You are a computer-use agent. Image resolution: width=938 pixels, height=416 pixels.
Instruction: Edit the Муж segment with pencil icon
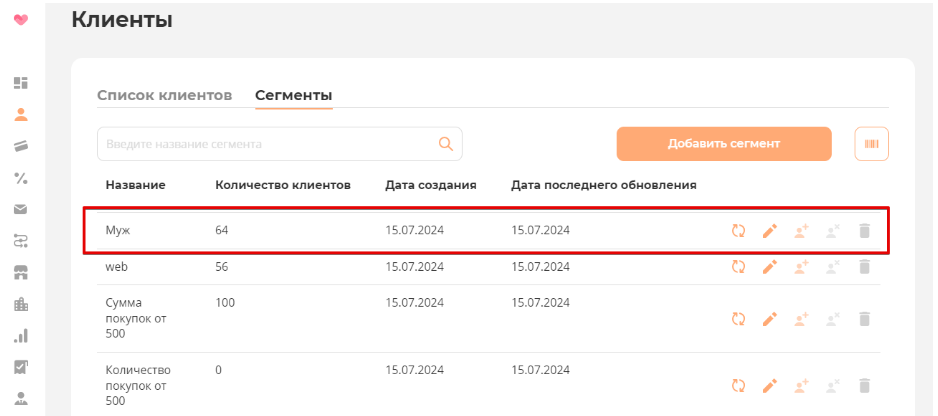click(x=769, y=231)
